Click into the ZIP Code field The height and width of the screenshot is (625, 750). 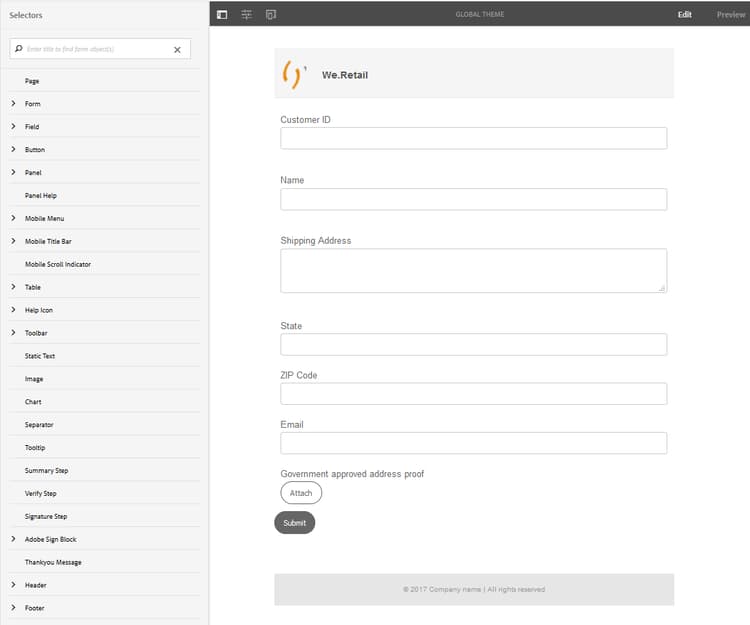474,394
